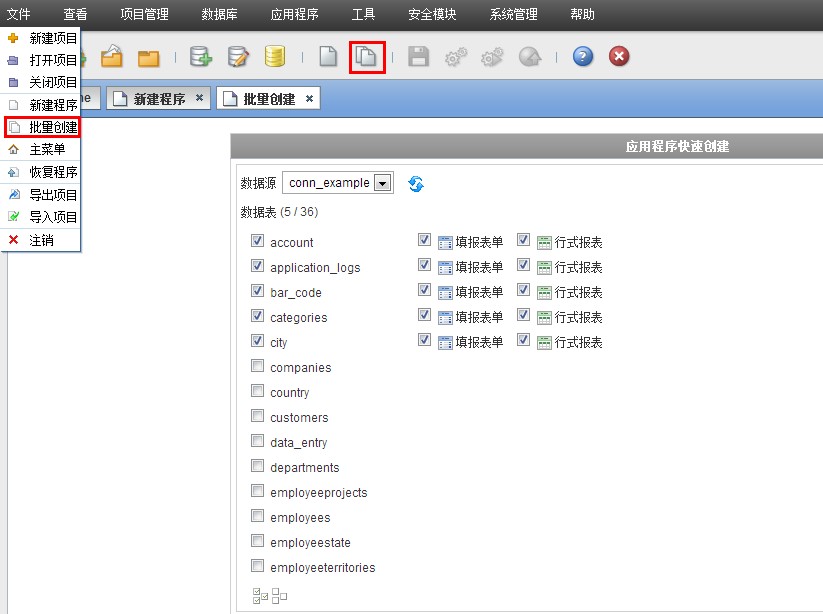Uncheck the account table checkbox
Viewport: 823px width, 614px height.
257,242
